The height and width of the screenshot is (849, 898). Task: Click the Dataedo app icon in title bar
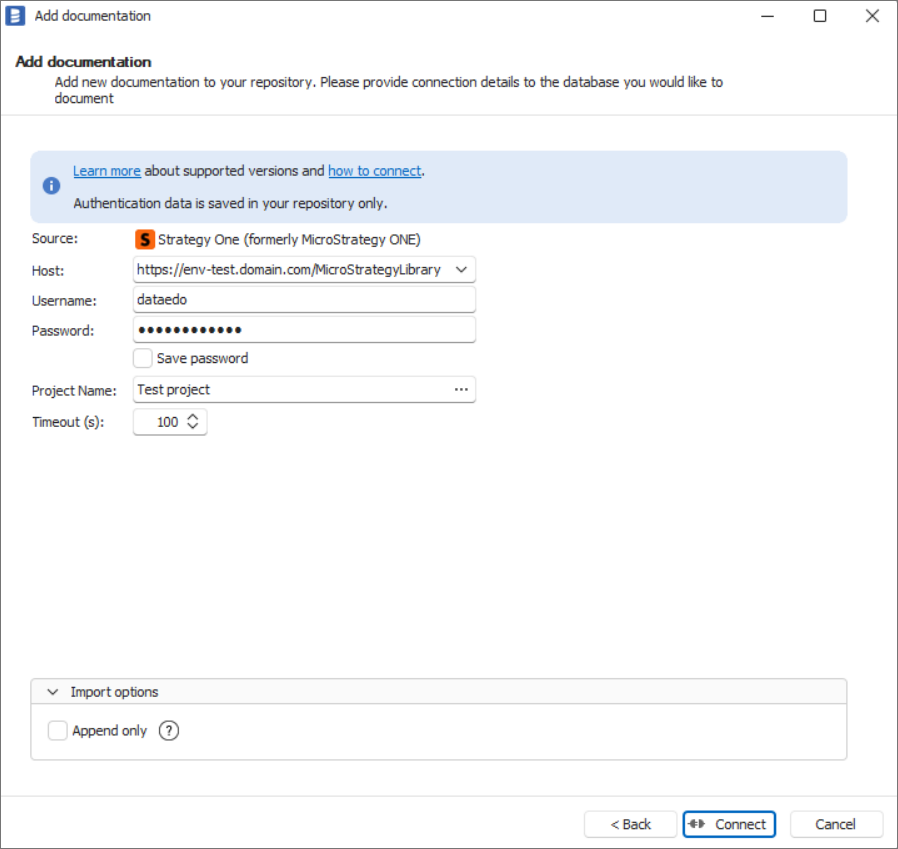click(x=16, y=16)
